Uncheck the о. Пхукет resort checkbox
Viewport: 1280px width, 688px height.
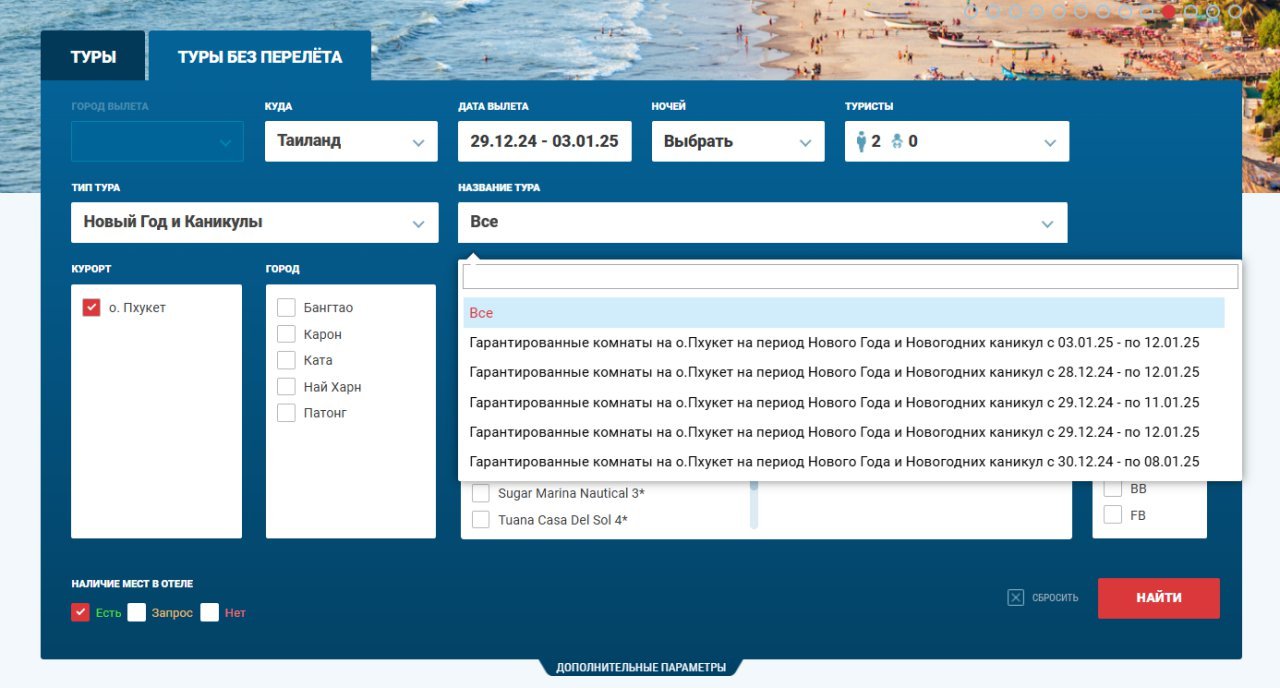(x=91, y=308)
